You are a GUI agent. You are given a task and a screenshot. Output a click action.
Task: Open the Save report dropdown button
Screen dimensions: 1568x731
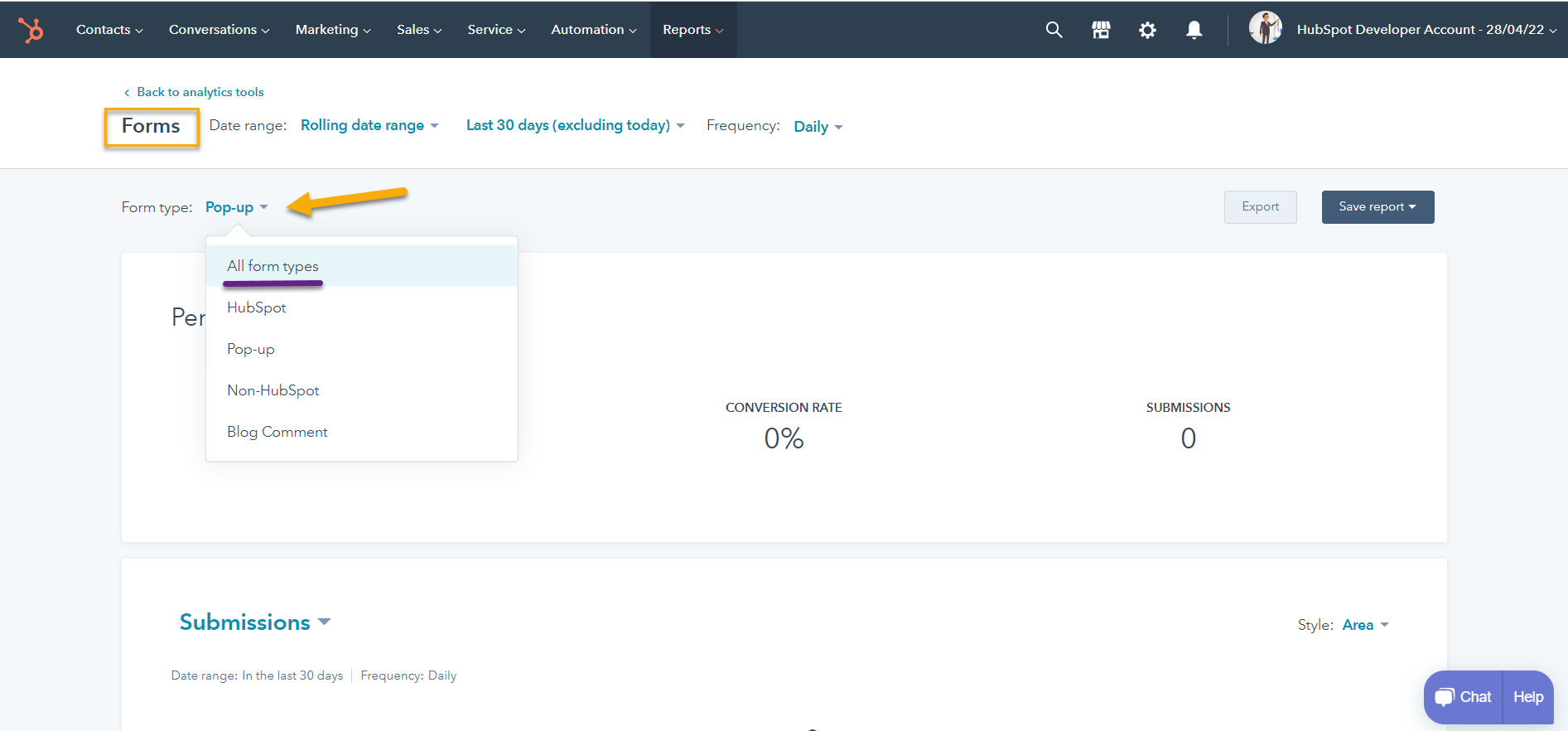1377,207
